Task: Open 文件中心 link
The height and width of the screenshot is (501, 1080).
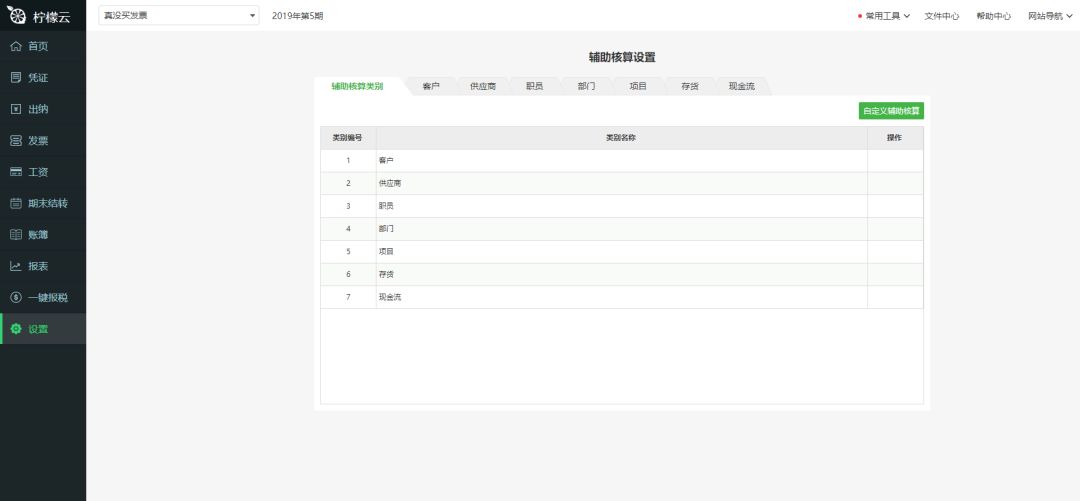Action: click(942, 16)
